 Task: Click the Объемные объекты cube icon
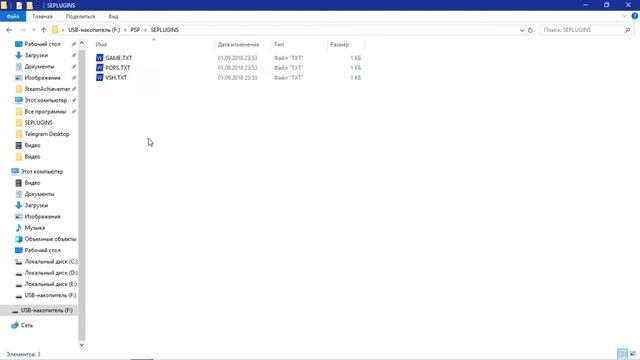pyautogui.click(x=18, y=239)
